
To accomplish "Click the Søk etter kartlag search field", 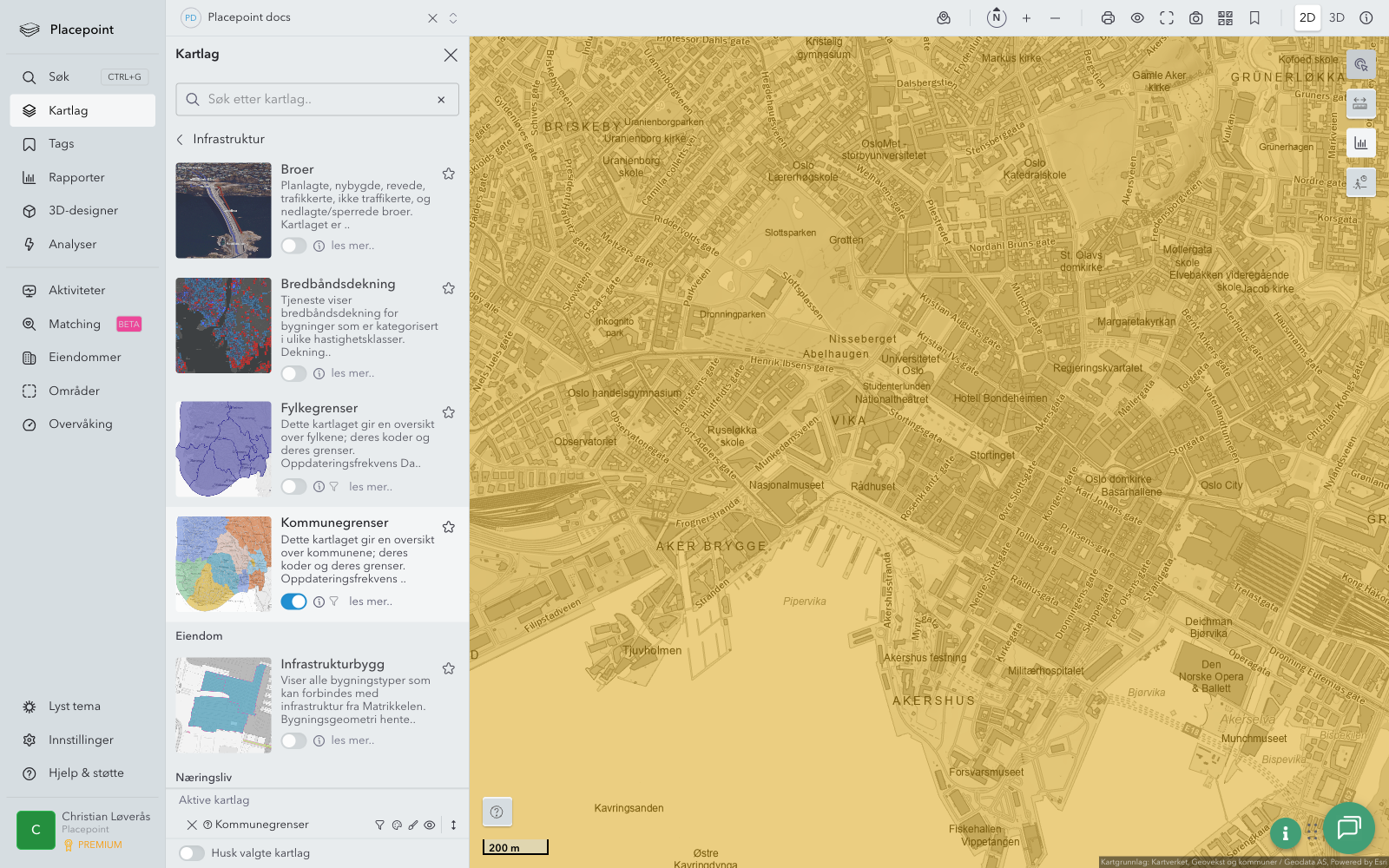I will click(x=317, y=100).
